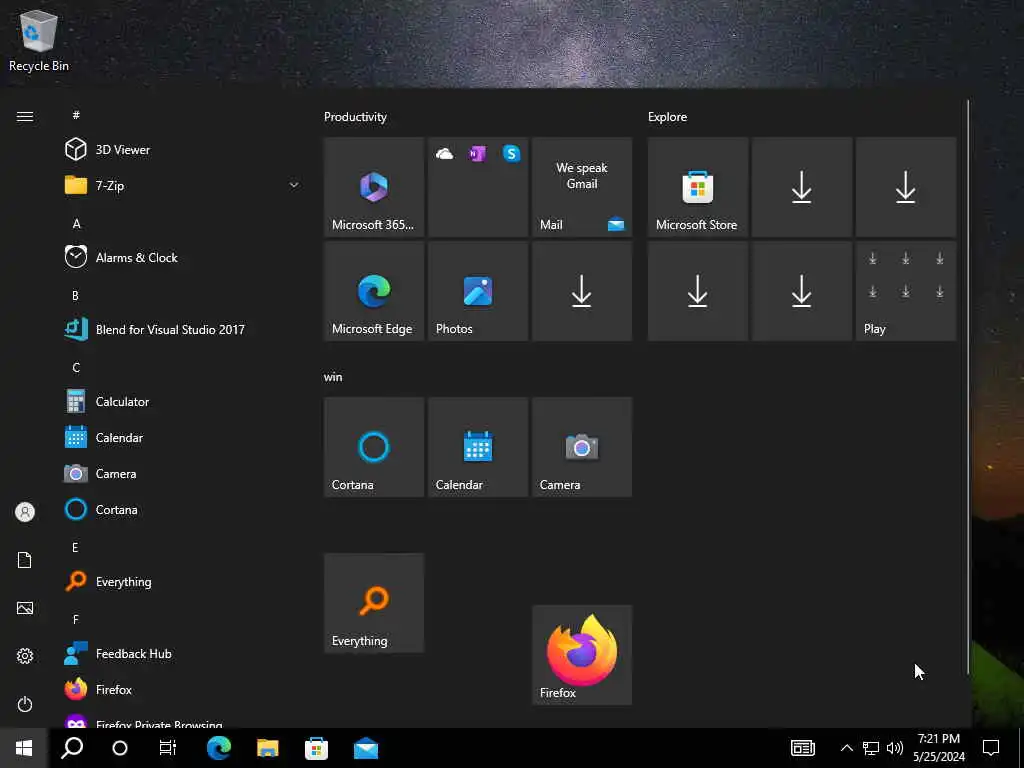Launch Firefox from the app list
The height and width of the screenshot is (768, 1024).
click(183, 690)
